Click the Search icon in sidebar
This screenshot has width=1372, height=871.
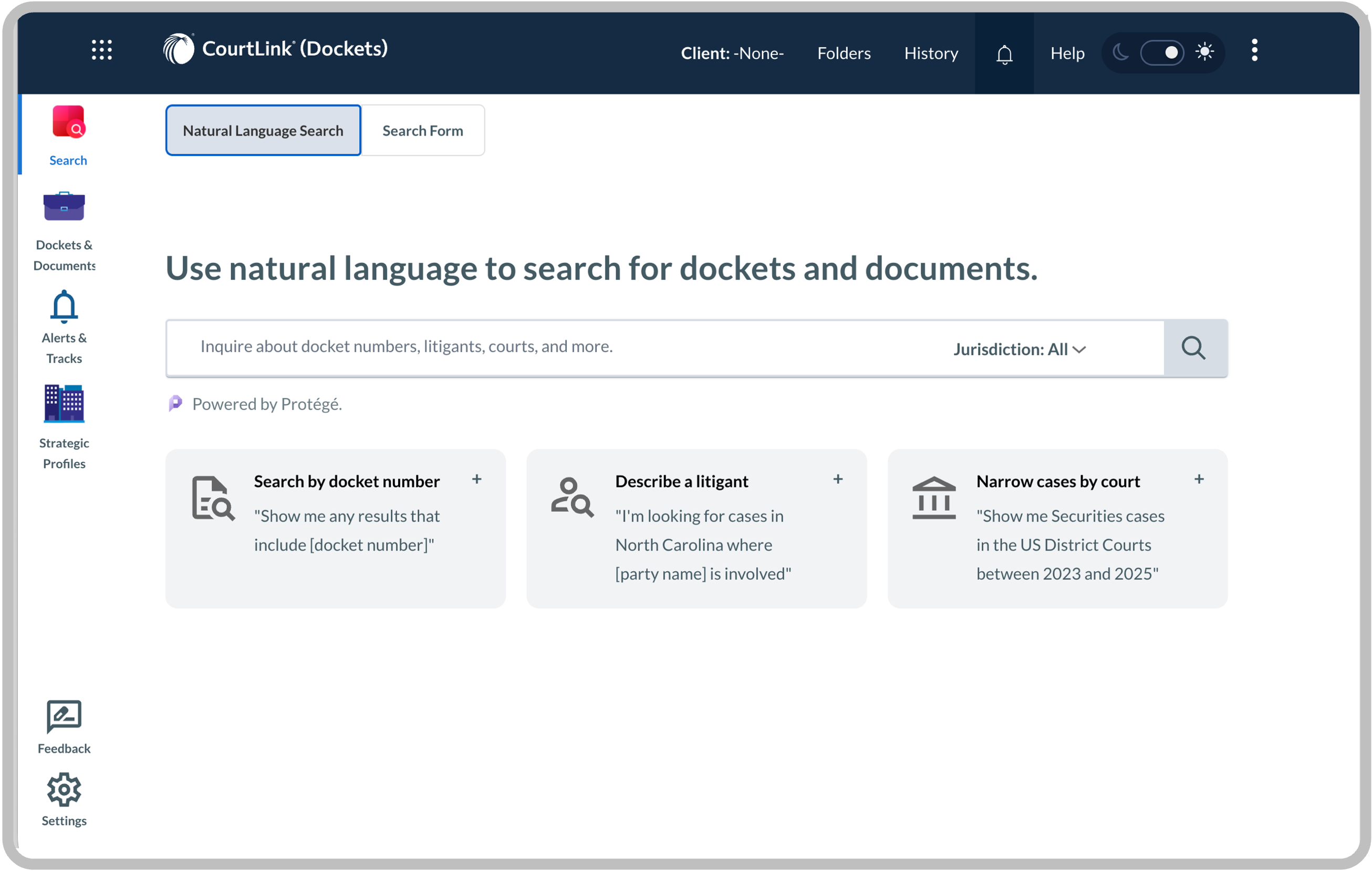pos(68,122)
